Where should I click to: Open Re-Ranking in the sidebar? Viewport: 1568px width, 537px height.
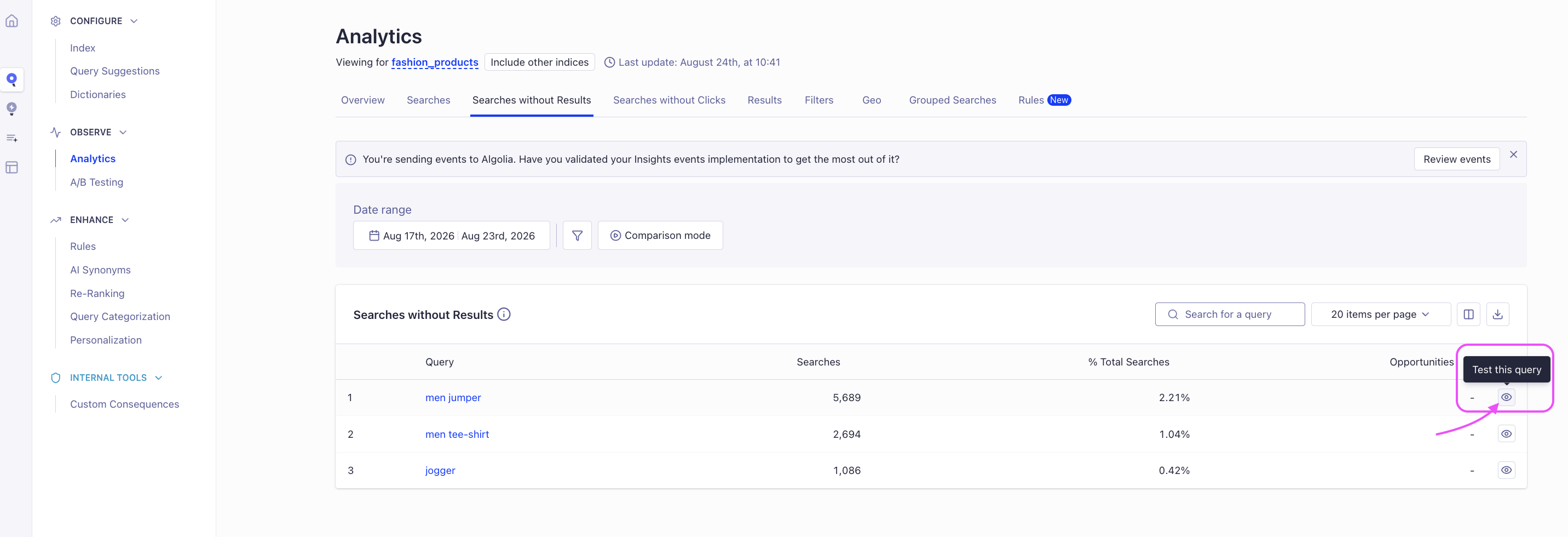[x=97, y=293]
